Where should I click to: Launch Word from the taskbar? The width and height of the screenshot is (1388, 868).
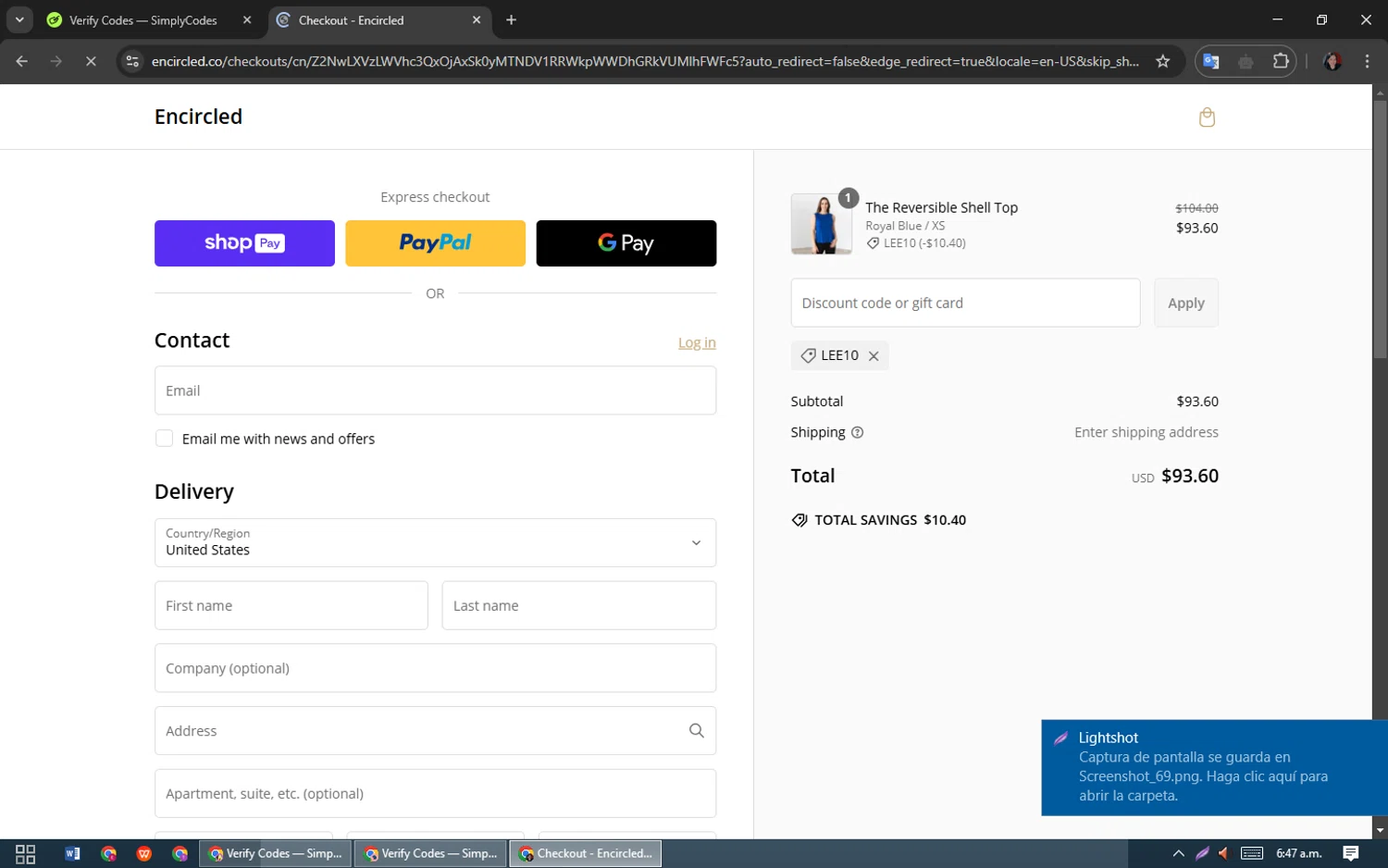(x=72, y=854)
